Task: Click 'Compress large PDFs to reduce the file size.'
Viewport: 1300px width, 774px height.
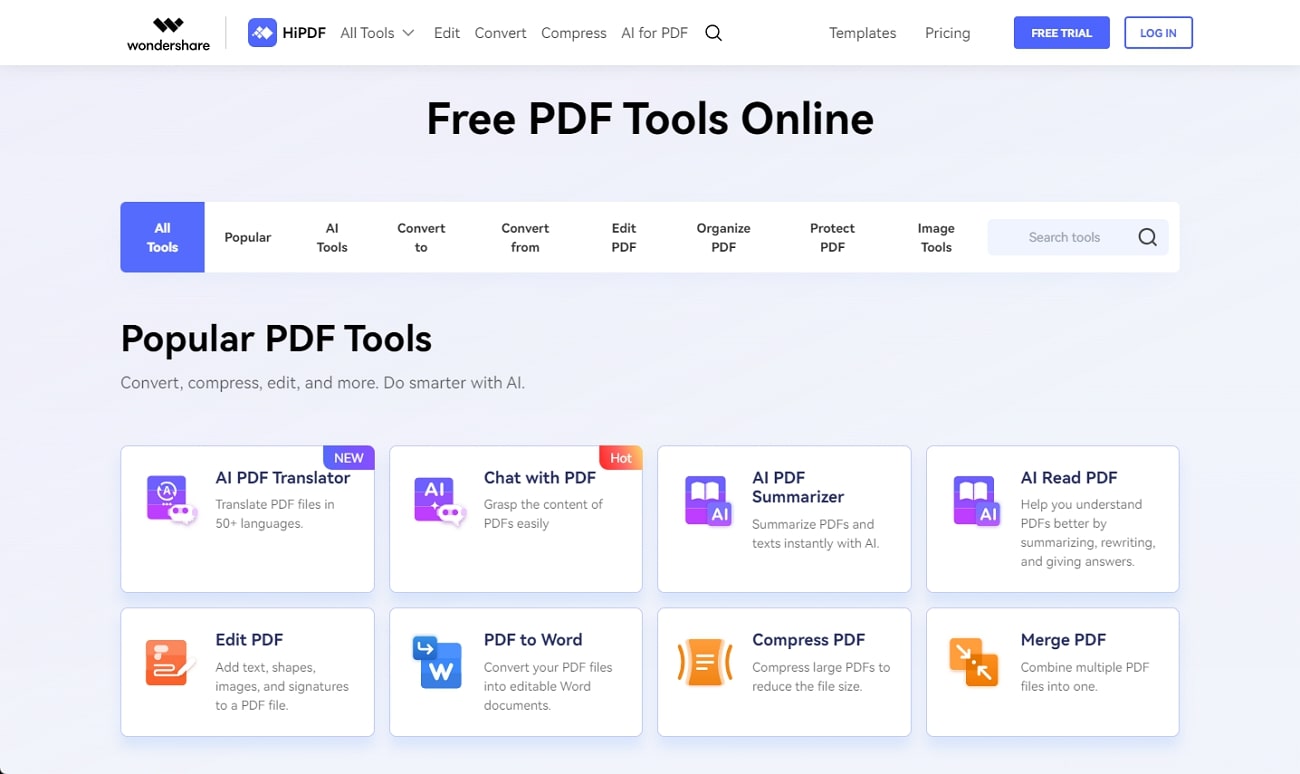Action: pyautogui.click(x=821, y=677)
